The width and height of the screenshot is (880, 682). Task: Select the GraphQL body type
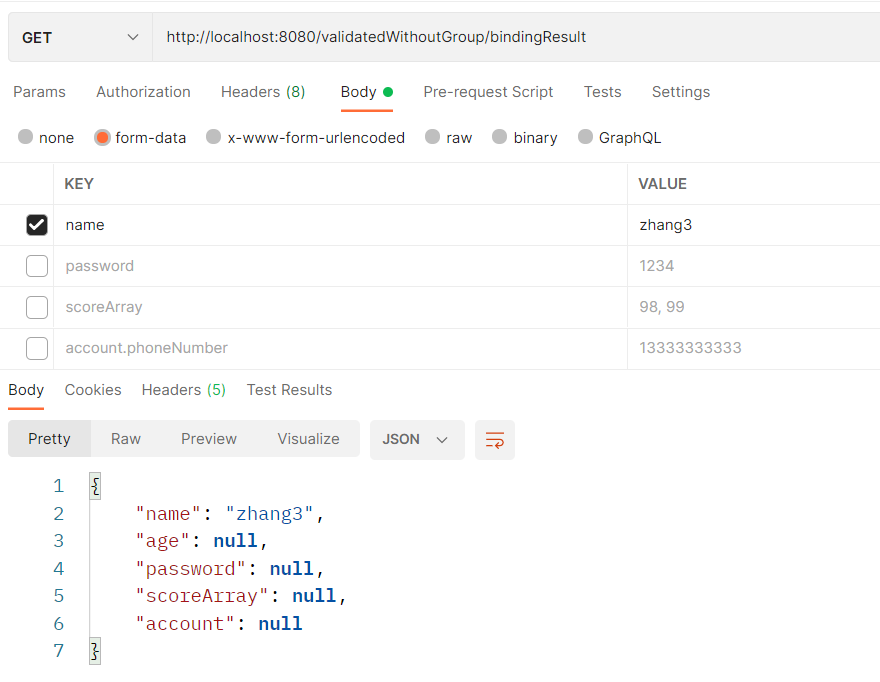(x=620, y=138)
